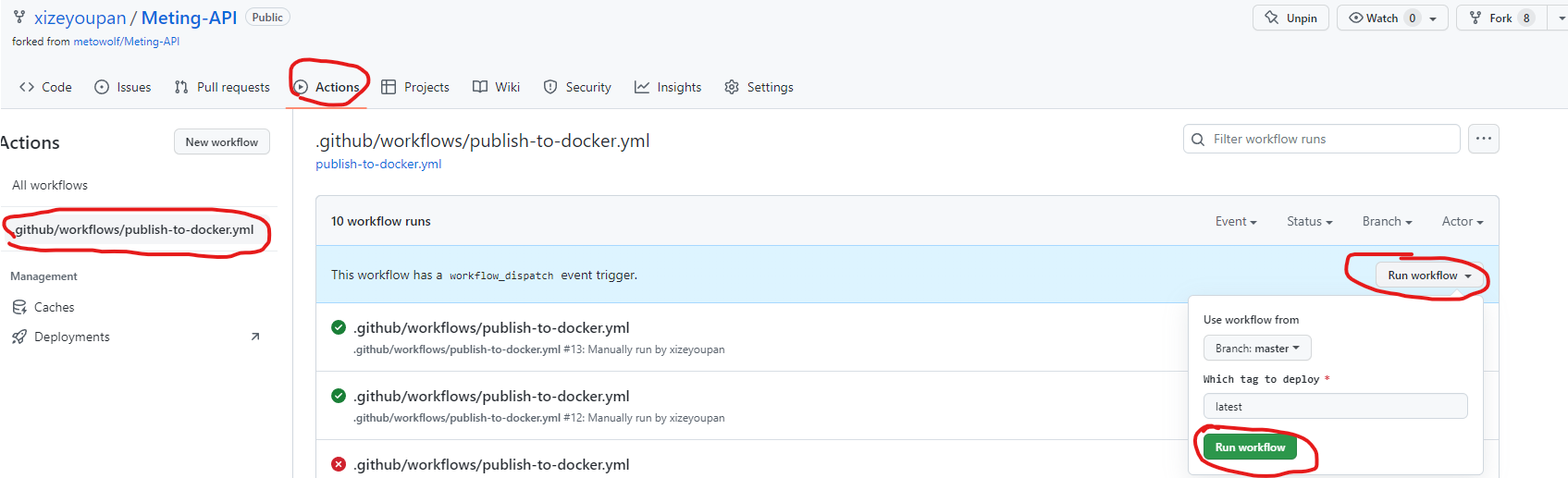Switch to the Wiki tab
This screenshot has height=478, width=1568.
pos(497,87)
